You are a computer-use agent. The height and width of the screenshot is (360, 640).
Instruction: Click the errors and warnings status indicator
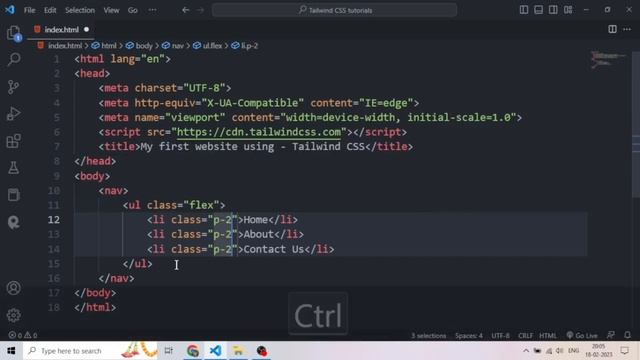click(x=23, y=335)
